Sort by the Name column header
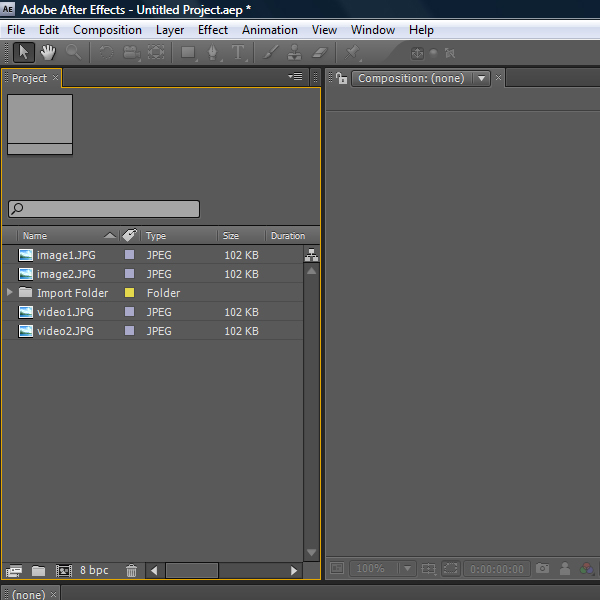600x600 pixels. pyautogui.click(x=34, y=236)
